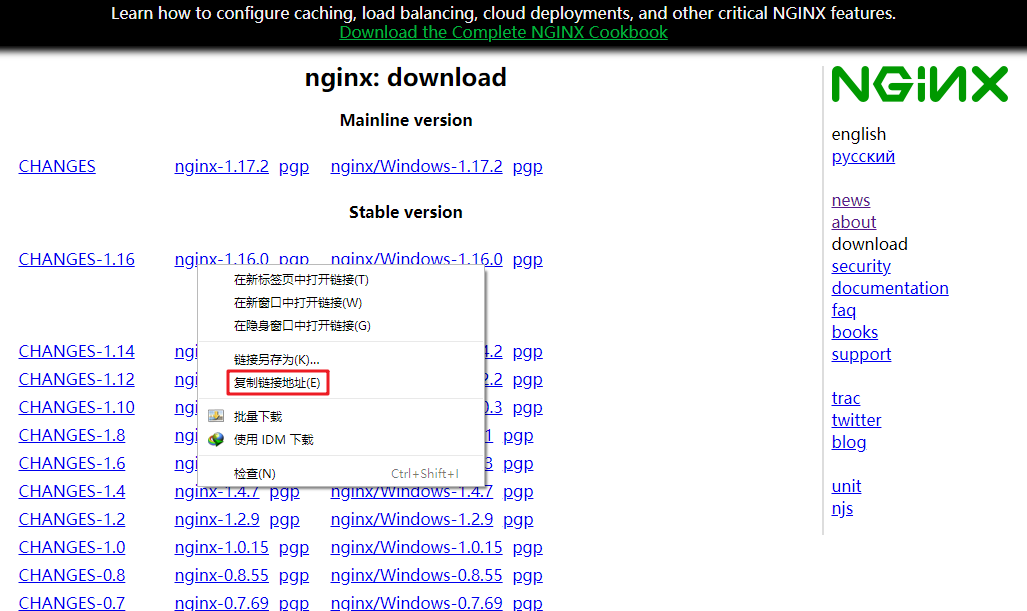Open CHANGES-1.10 link
The width and height of the screenshot is (1027, 611).
pyautogui.click(x=77, y=407)
